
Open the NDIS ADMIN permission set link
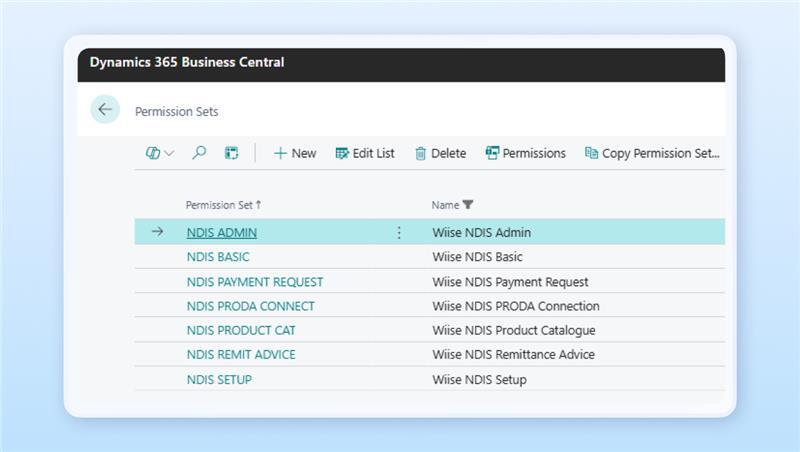tap(221, 232)
